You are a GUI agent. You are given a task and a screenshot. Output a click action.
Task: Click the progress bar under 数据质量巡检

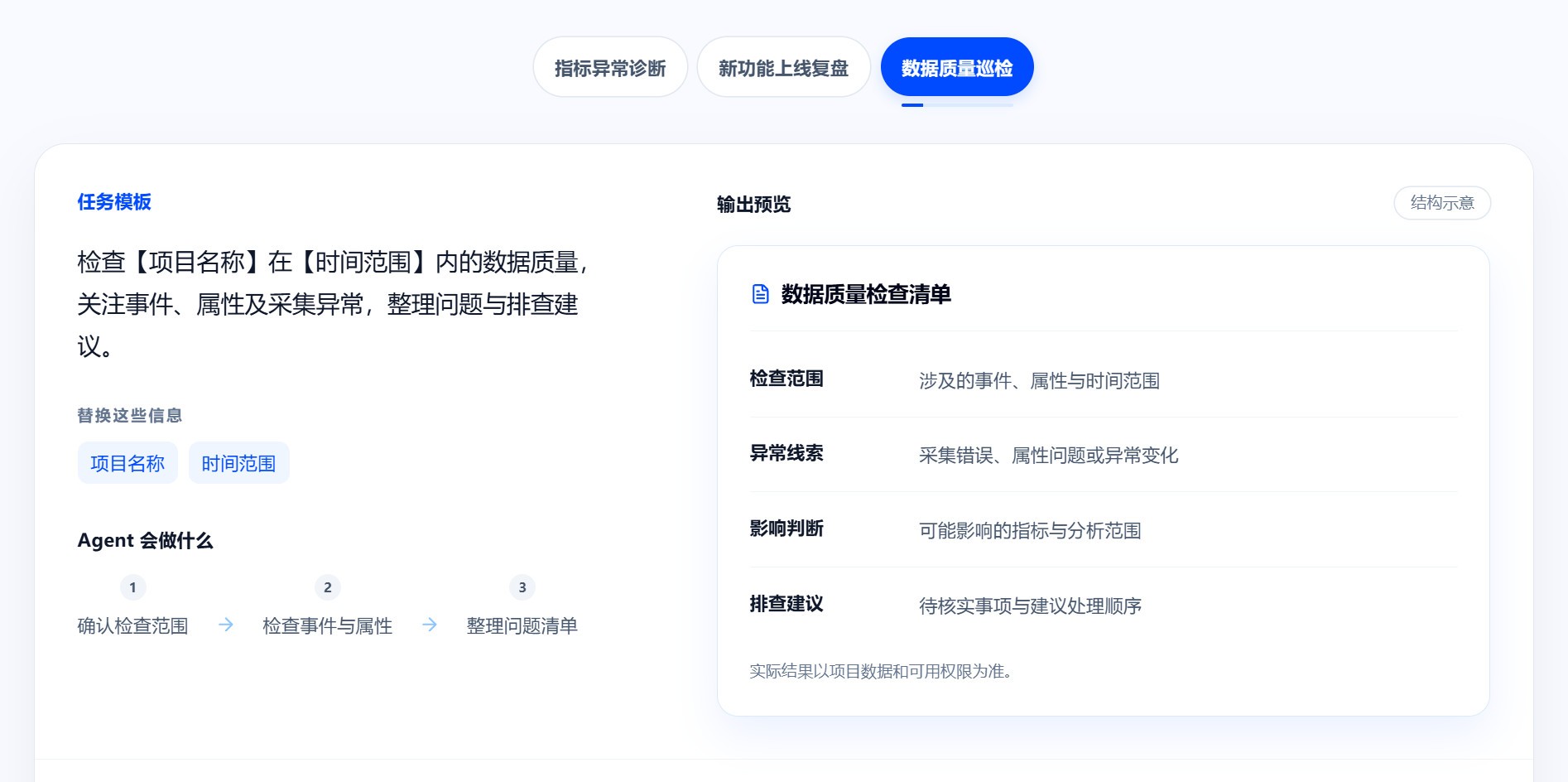957,105
